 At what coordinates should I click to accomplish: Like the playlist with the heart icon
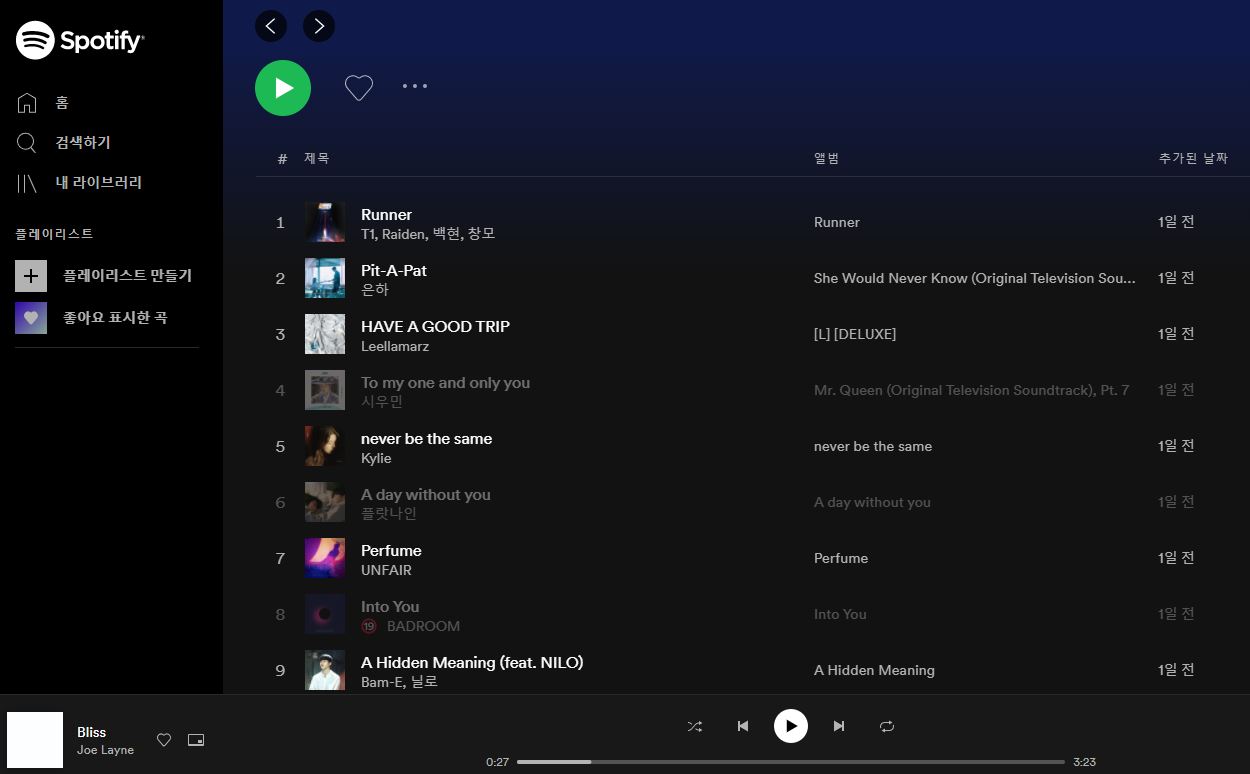(x=359, y=88)
